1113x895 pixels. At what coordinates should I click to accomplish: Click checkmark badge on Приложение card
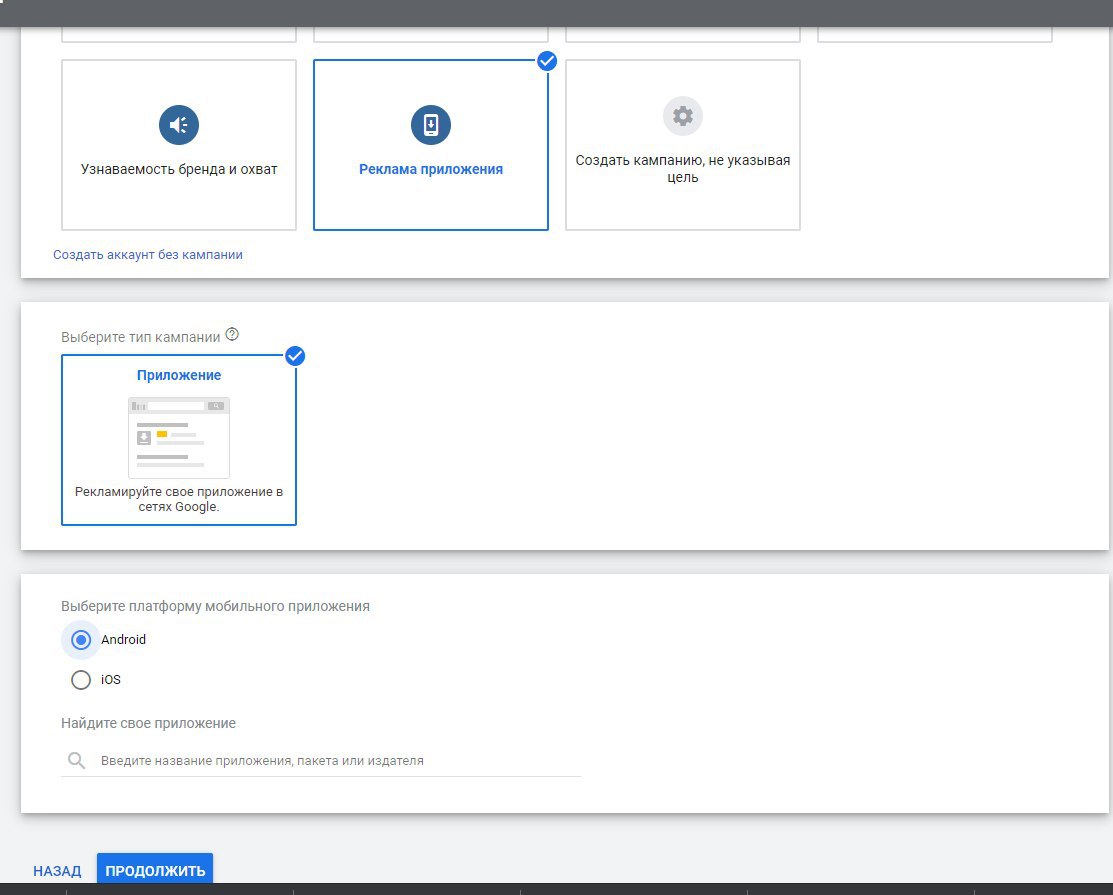pyautogui.click(x=295, y=356)
